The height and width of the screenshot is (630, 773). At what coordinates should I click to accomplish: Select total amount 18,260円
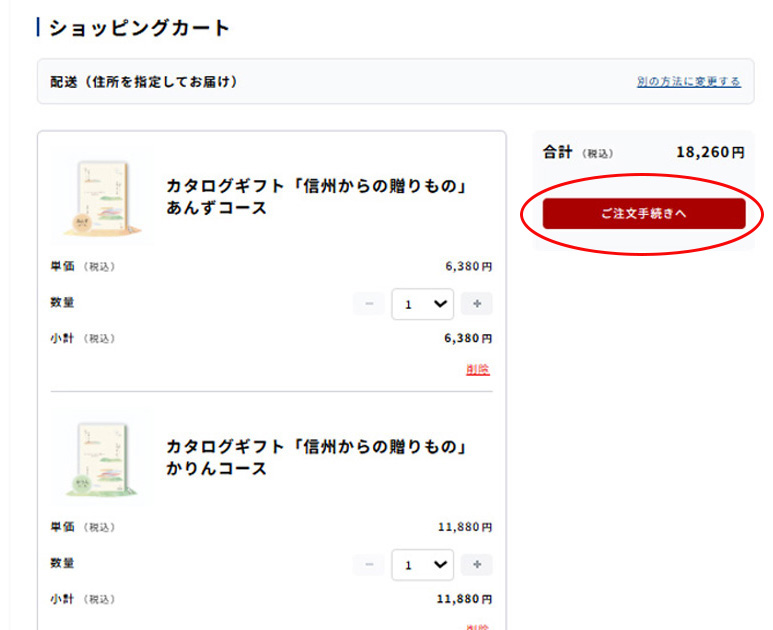[x=710, y=152]
